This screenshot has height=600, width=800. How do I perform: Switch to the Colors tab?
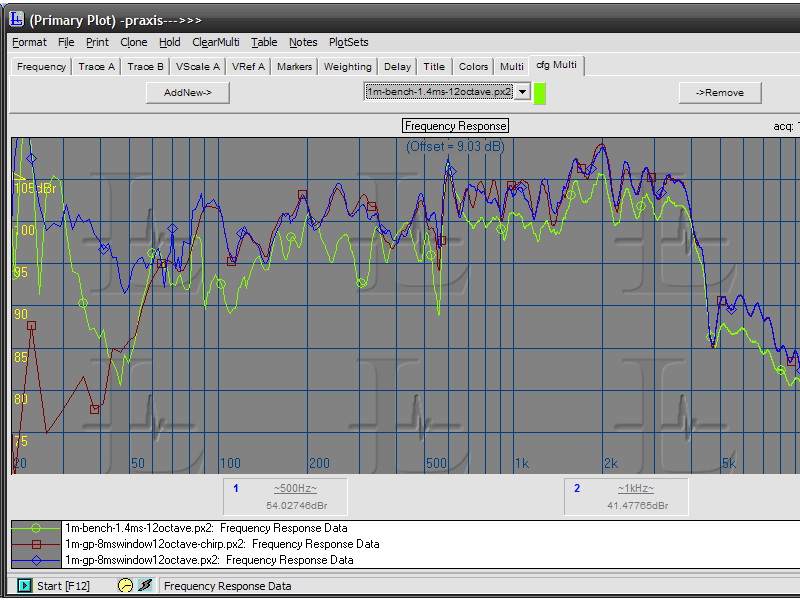coord(473,67)
